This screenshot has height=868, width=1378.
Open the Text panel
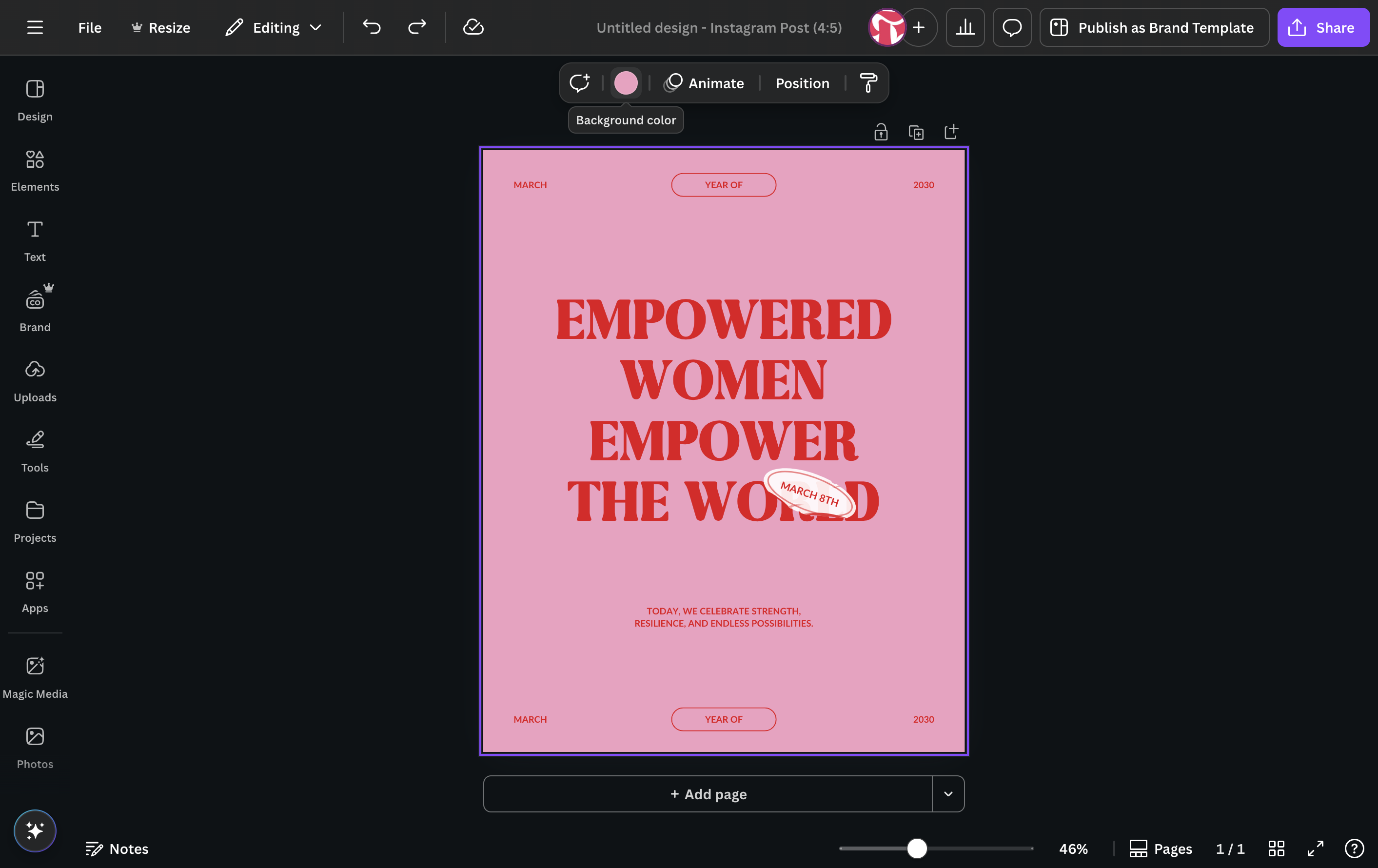click(35, 241)
